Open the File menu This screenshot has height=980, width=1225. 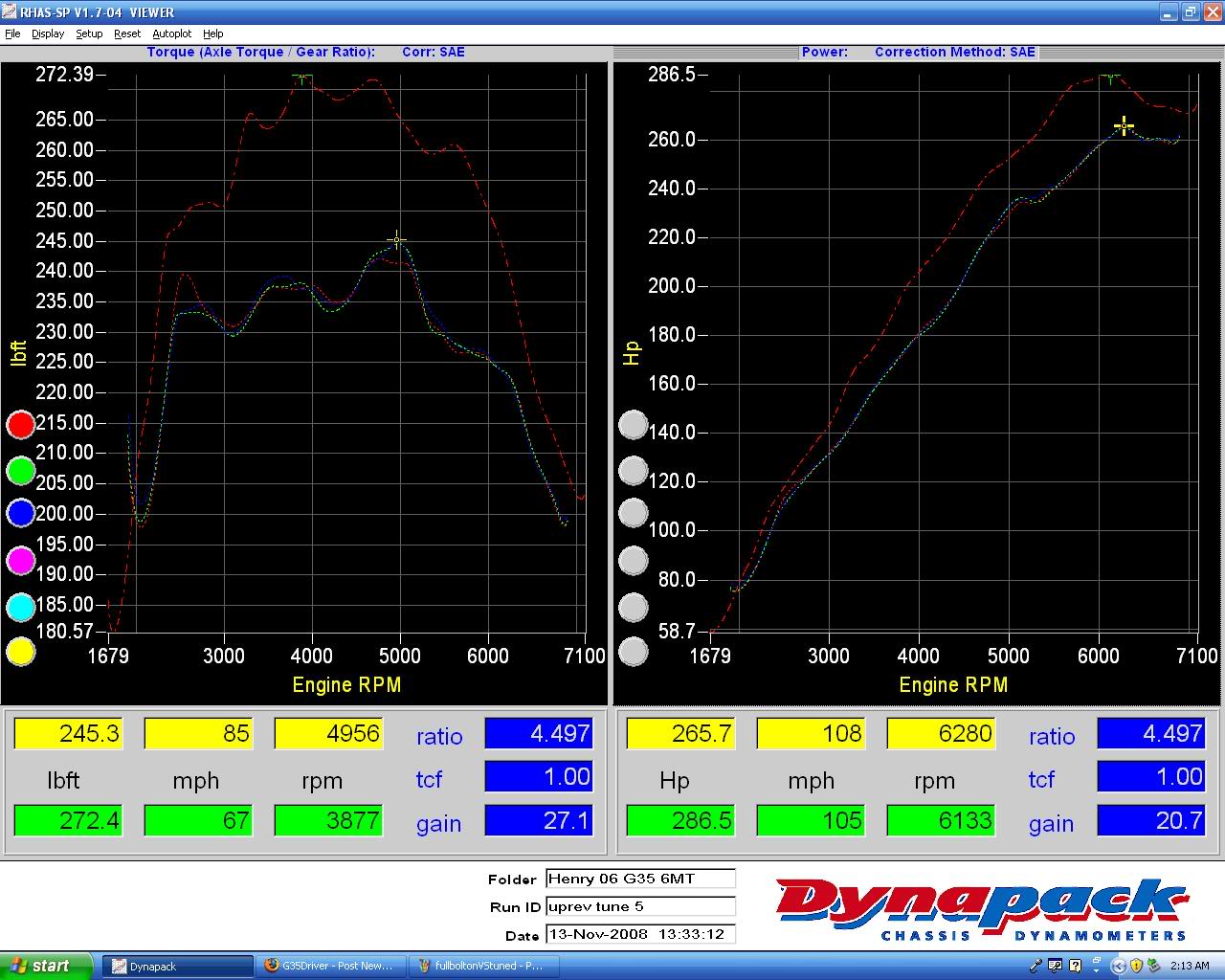pyautogui.click(x=12, y=33)
